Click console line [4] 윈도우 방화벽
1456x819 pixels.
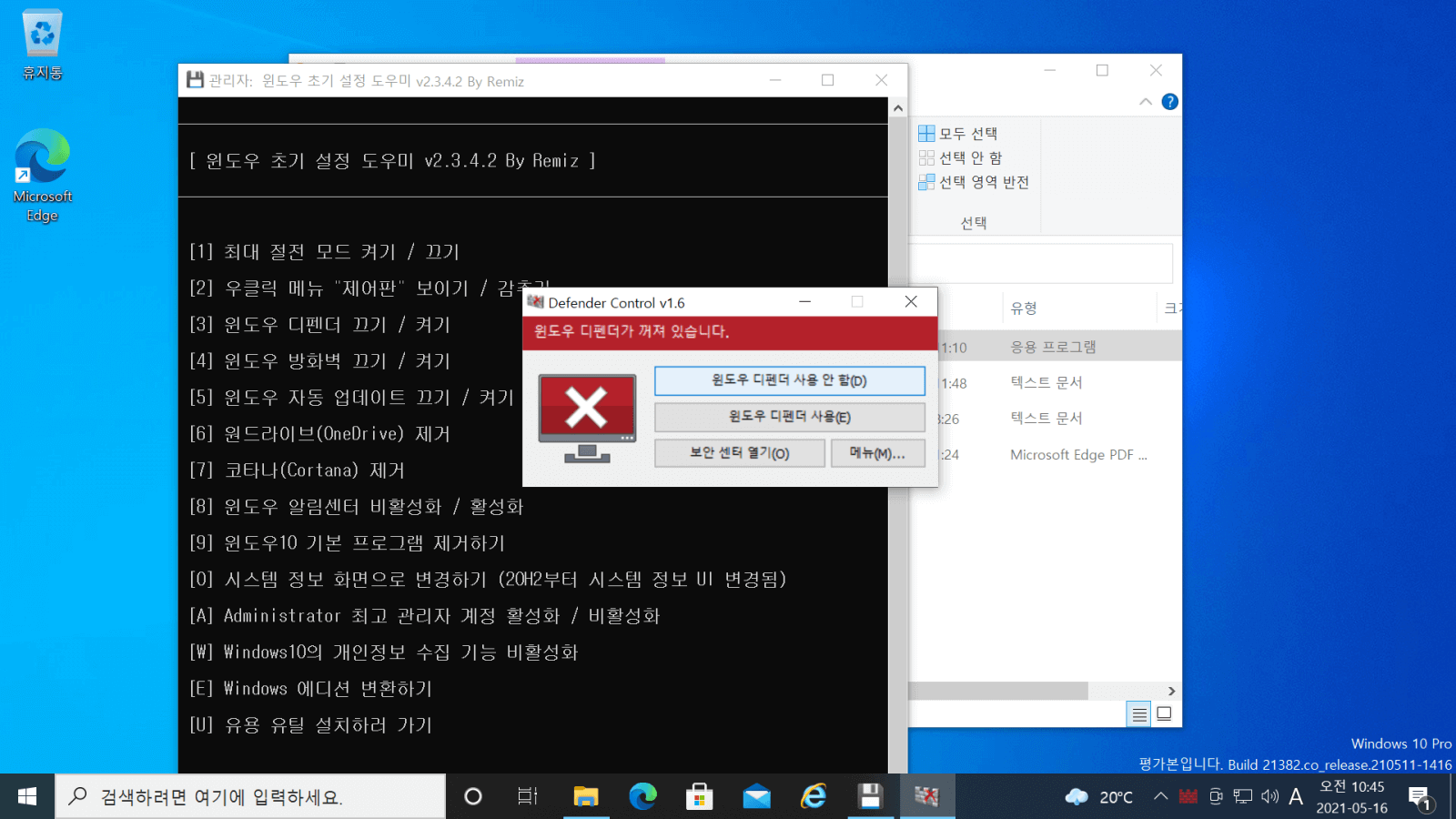pyautogui.click(x=319, y=360)
